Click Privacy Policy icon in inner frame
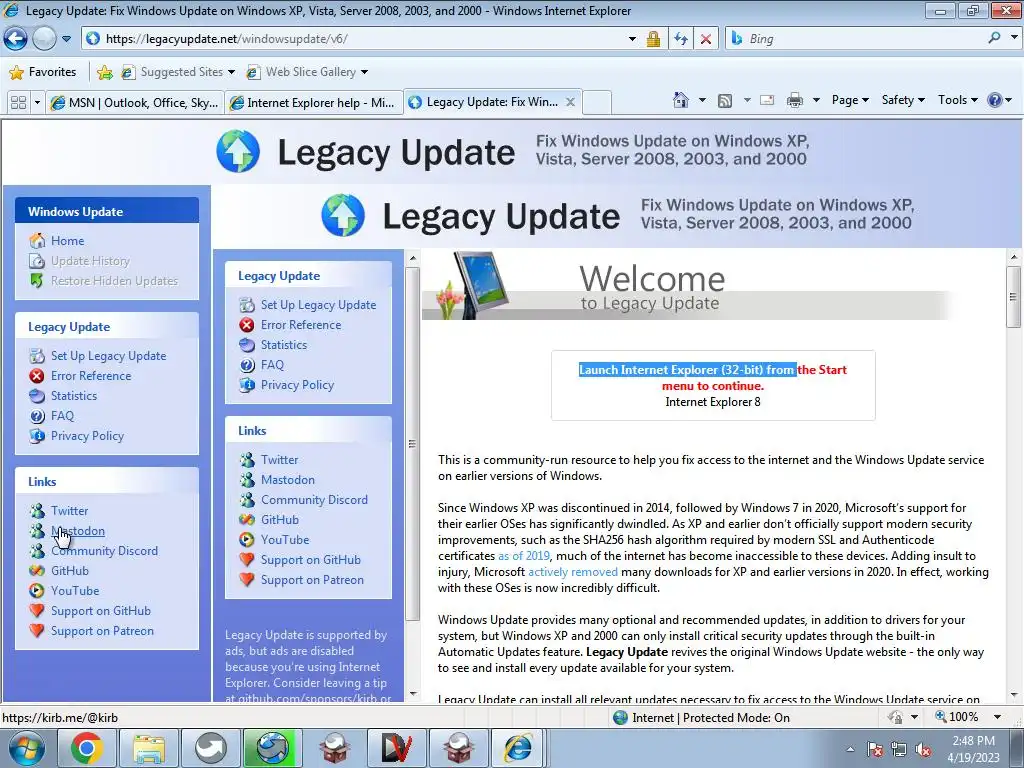This screenshot has height=768, width=1024. click(x=247, y=385)
